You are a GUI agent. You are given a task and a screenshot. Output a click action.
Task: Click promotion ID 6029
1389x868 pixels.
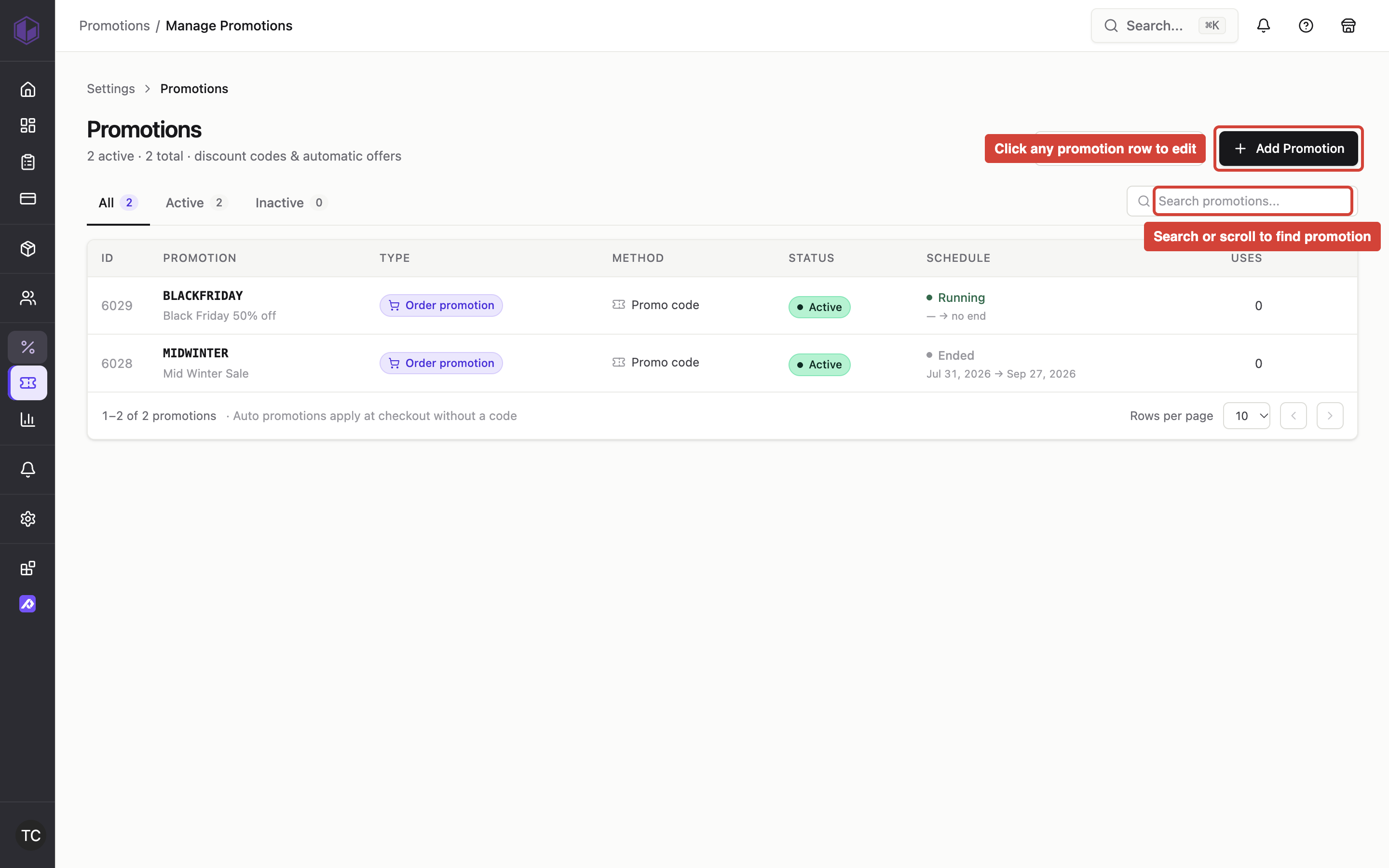coord(117,305)
